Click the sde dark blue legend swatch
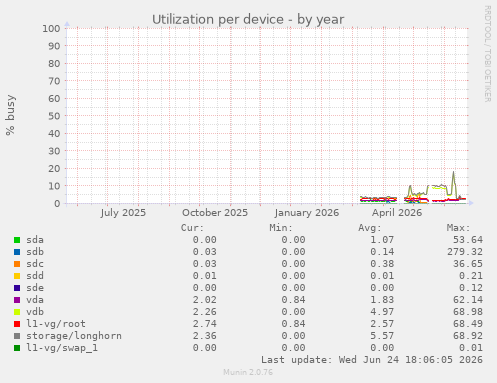 pos(17,288)
